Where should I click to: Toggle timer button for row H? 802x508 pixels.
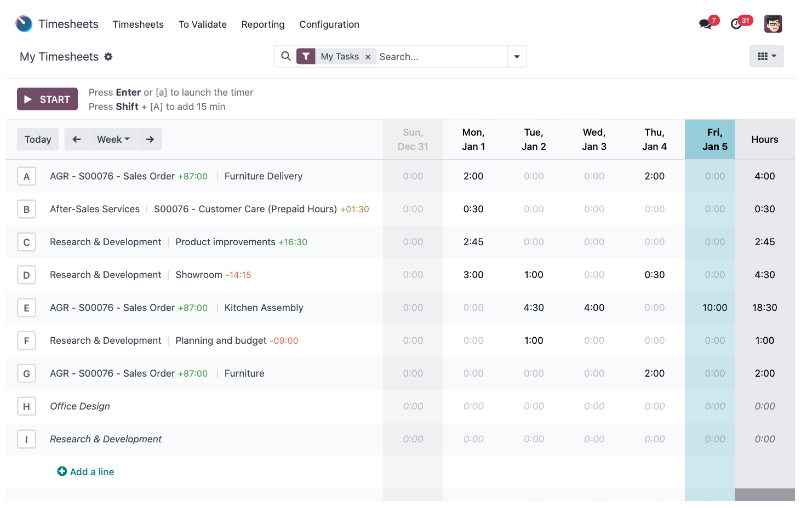27,407
